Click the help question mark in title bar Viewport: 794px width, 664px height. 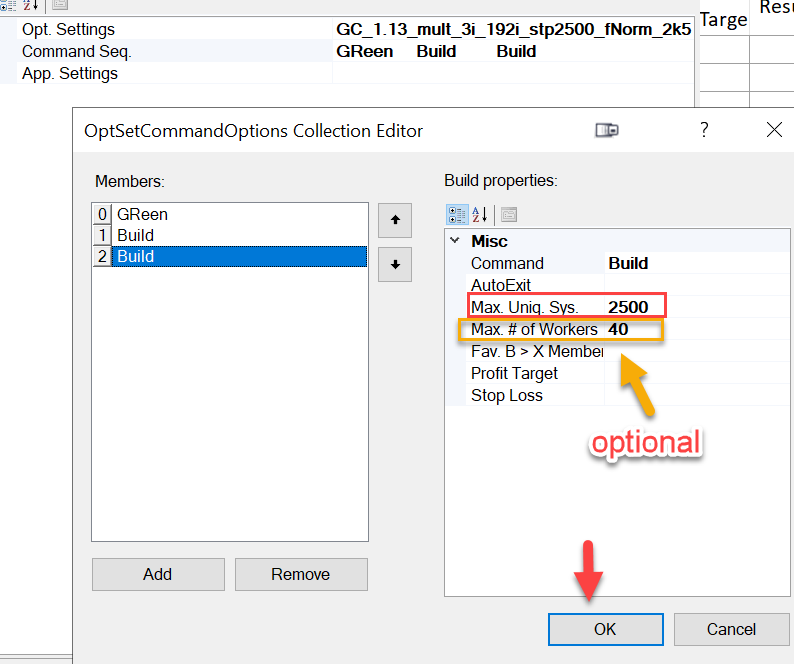(x=704, y=130)
